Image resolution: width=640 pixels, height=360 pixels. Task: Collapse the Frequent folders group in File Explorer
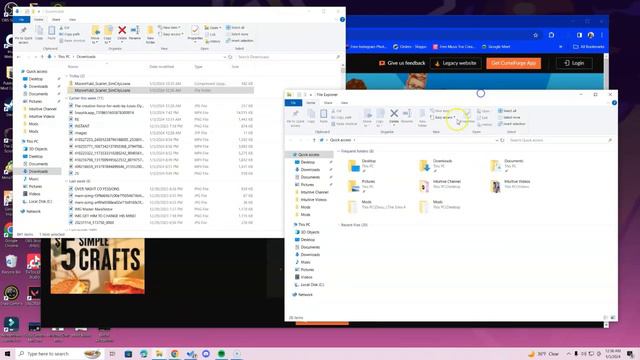(339, 151)
